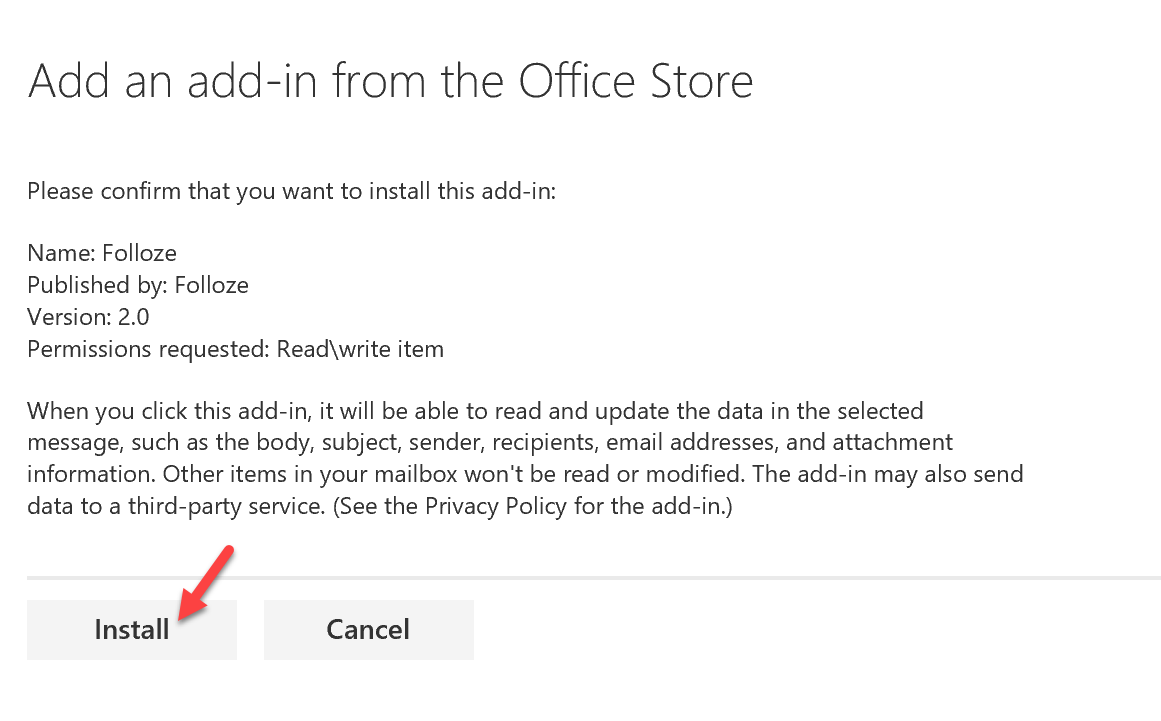Select the dialog title text
1161x721 pixels.
pyautogui.click(x=390, y=80)
